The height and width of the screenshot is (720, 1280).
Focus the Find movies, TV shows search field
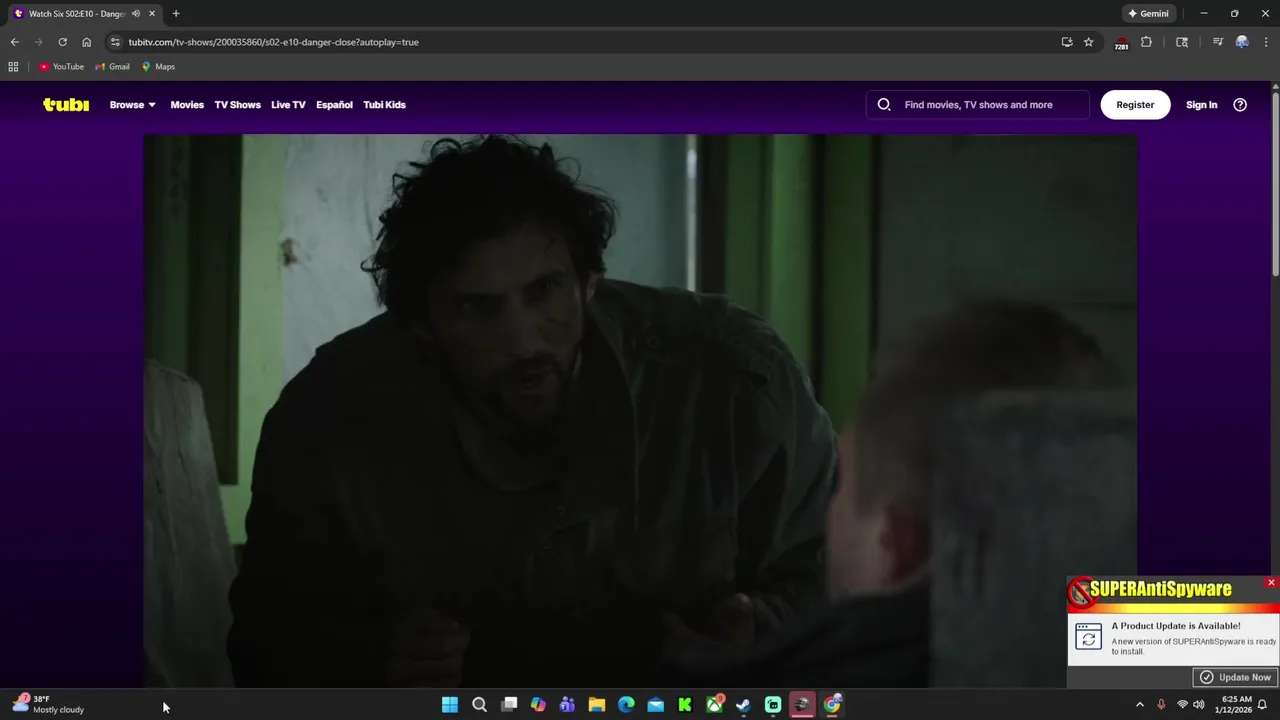click(978, 104)
